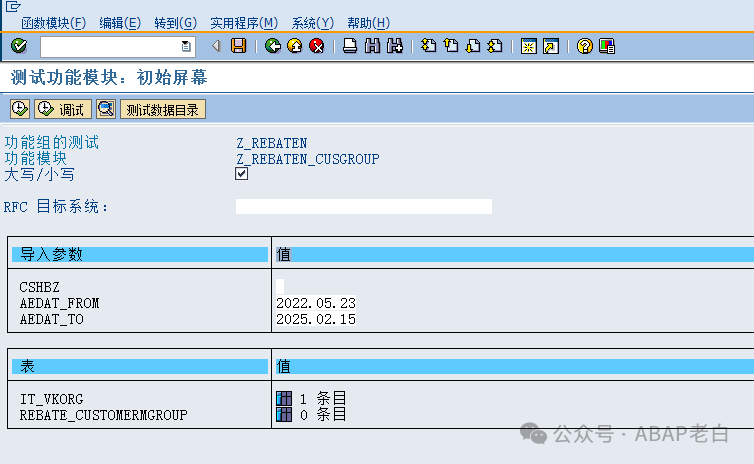Click the Save floppy disk icon
Viewport: 754px width, 464px height.
click(239, 46)
